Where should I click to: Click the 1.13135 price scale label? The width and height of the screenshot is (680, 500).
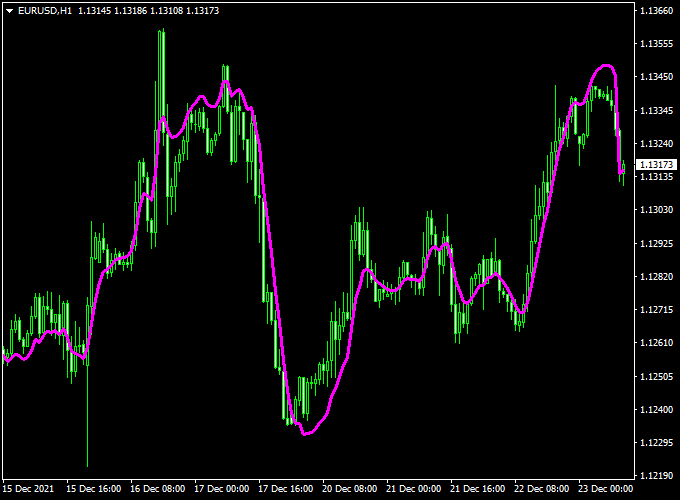coord(657,176)
